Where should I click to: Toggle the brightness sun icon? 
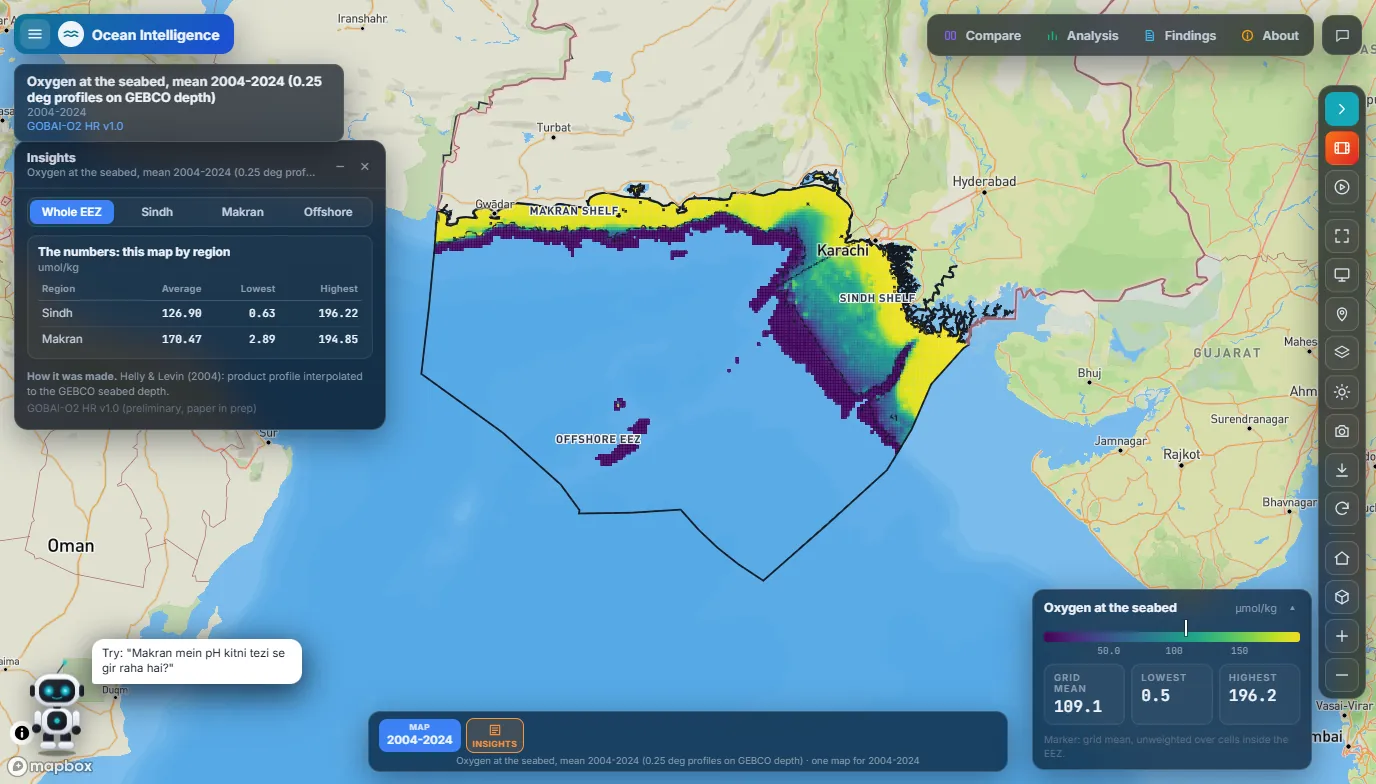(x=1342, y=392)
